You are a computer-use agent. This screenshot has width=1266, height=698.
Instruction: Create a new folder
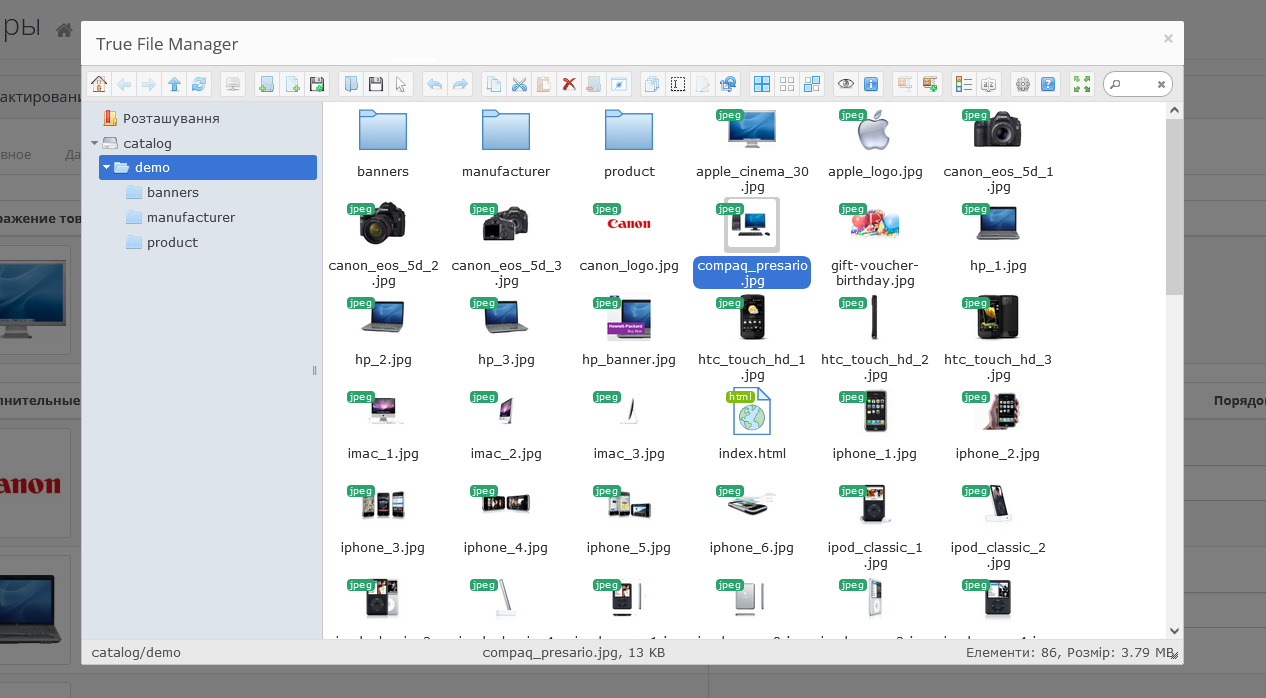267,84
